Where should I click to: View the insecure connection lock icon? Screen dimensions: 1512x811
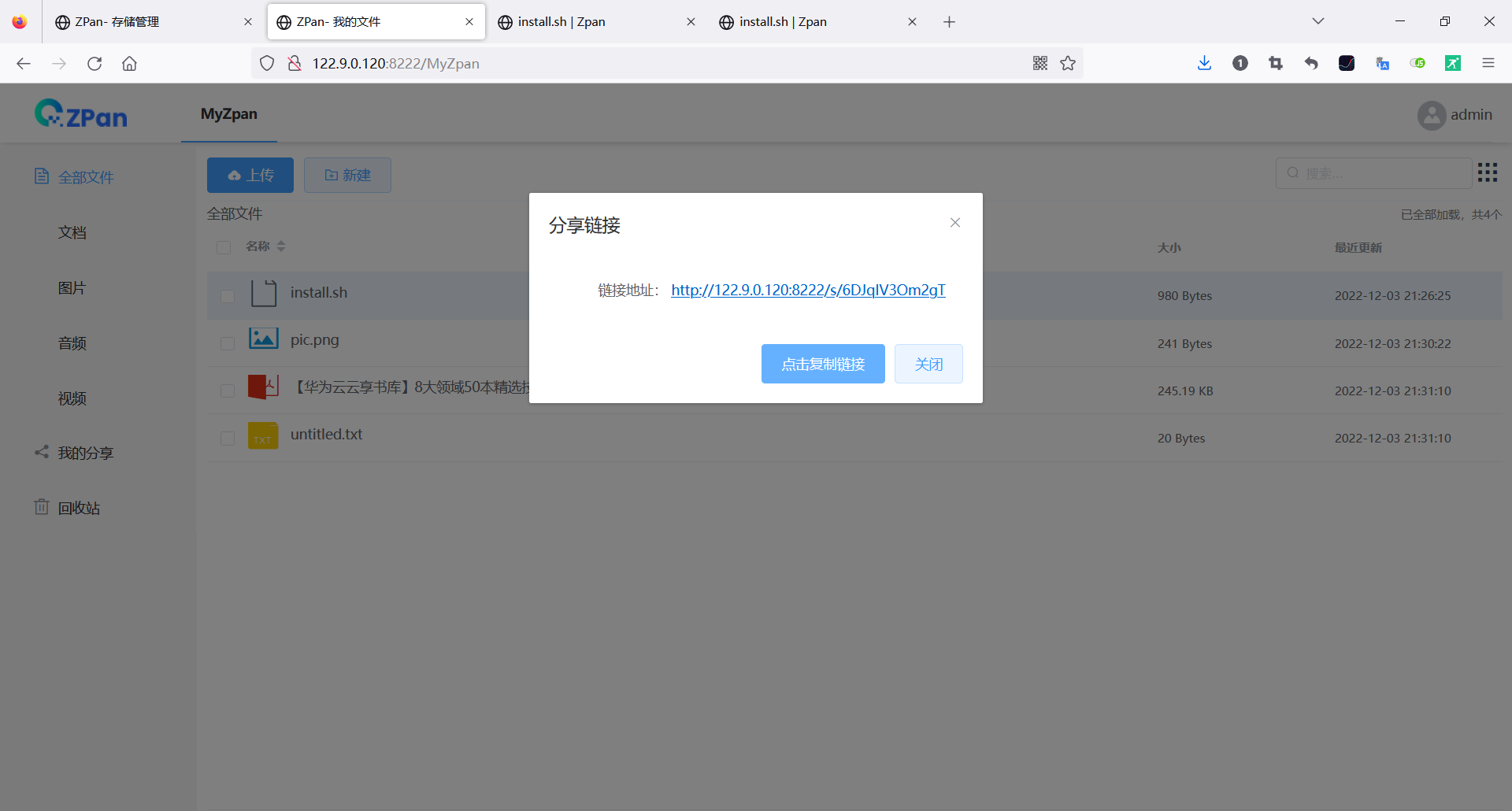(x=294, y=63)
